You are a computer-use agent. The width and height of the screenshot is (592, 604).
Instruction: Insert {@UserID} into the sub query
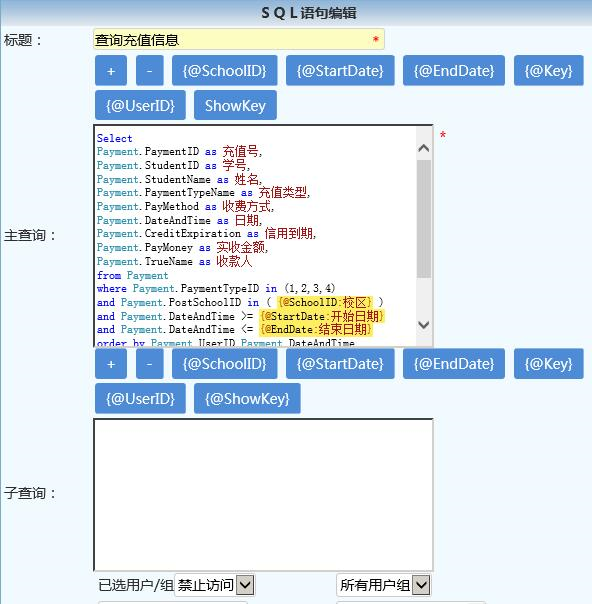click(x=140, y=398)
